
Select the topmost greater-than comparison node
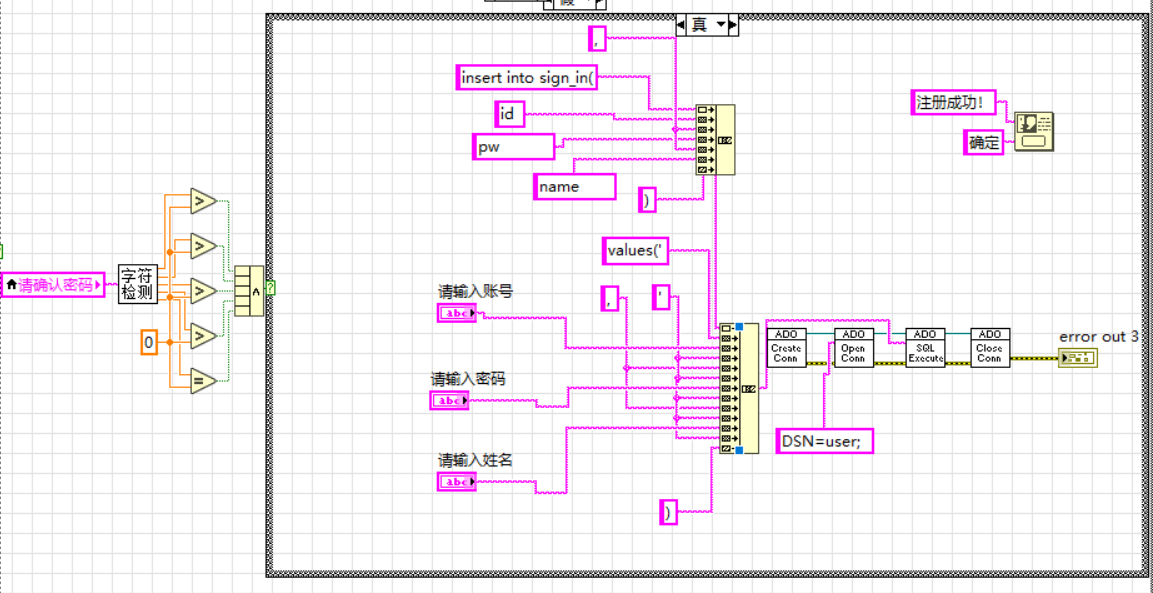click(x=204, y=200)
